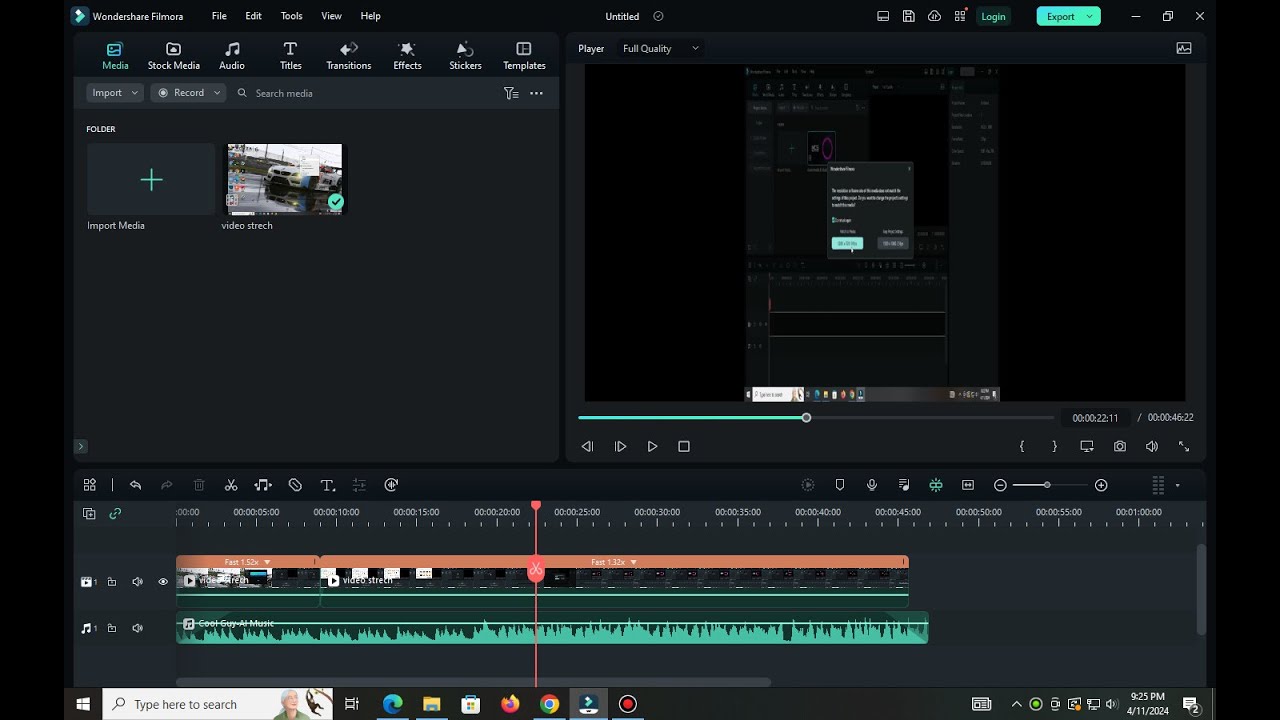Image resolution: width=1280 pixels, height=720 pixels.
Task: Add a marker with the shield icon
Action: tap(840, 485)
